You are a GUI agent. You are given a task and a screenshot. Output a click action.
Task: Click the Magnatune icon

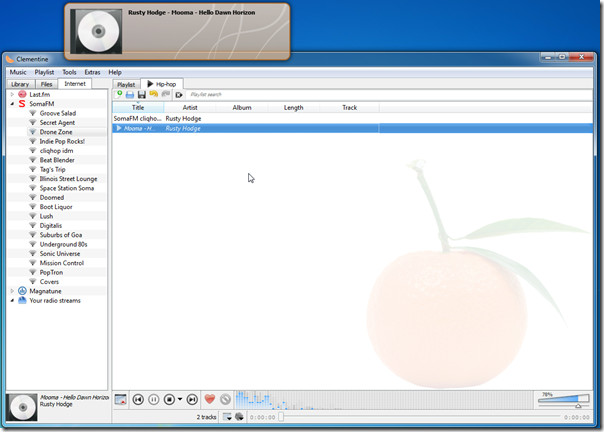point(22,291)
